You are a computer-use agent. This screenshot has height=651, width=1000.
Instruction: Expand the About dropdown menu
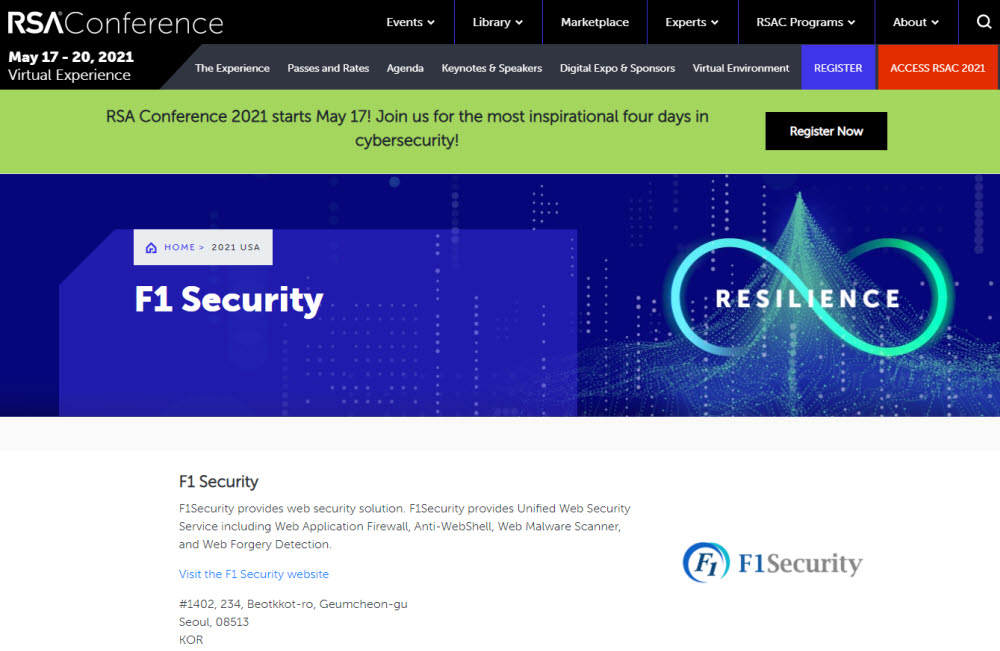click(x=916, y=22)
